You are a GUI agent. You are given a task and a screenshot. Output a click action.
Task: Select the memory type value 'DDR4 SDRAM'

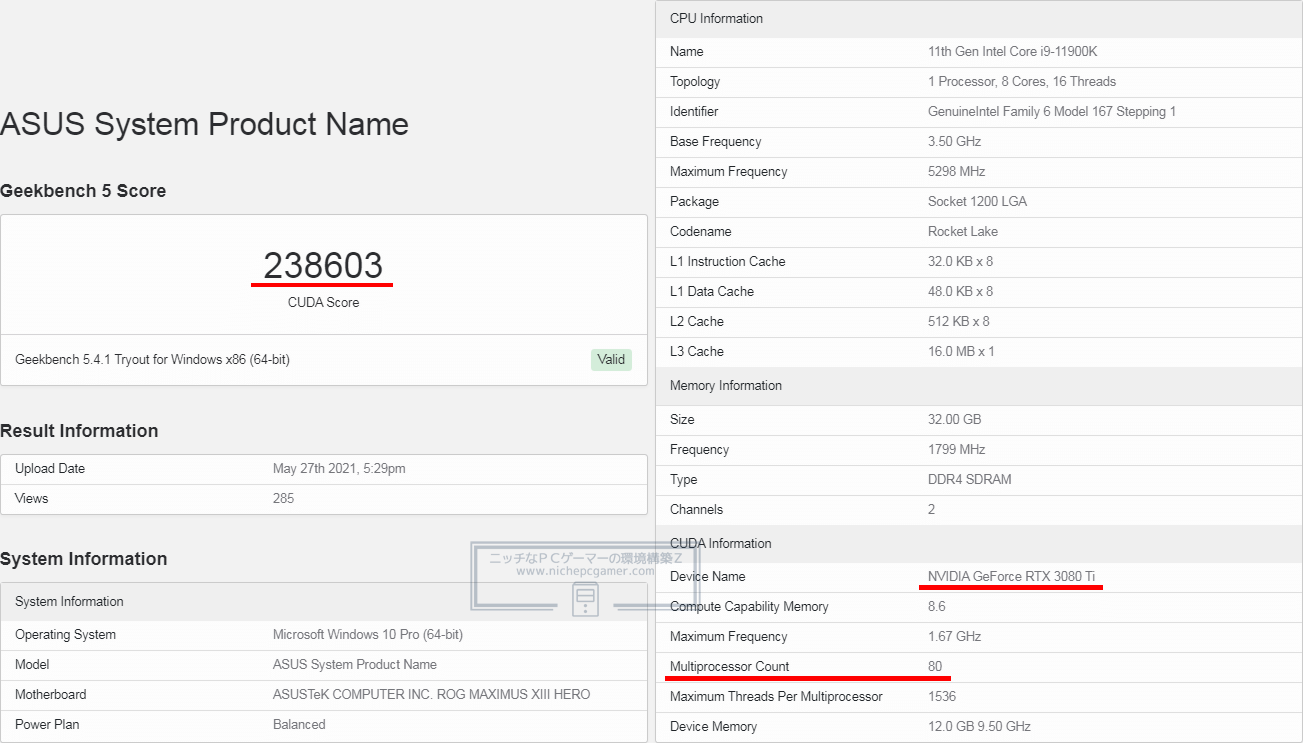(970, 480)
